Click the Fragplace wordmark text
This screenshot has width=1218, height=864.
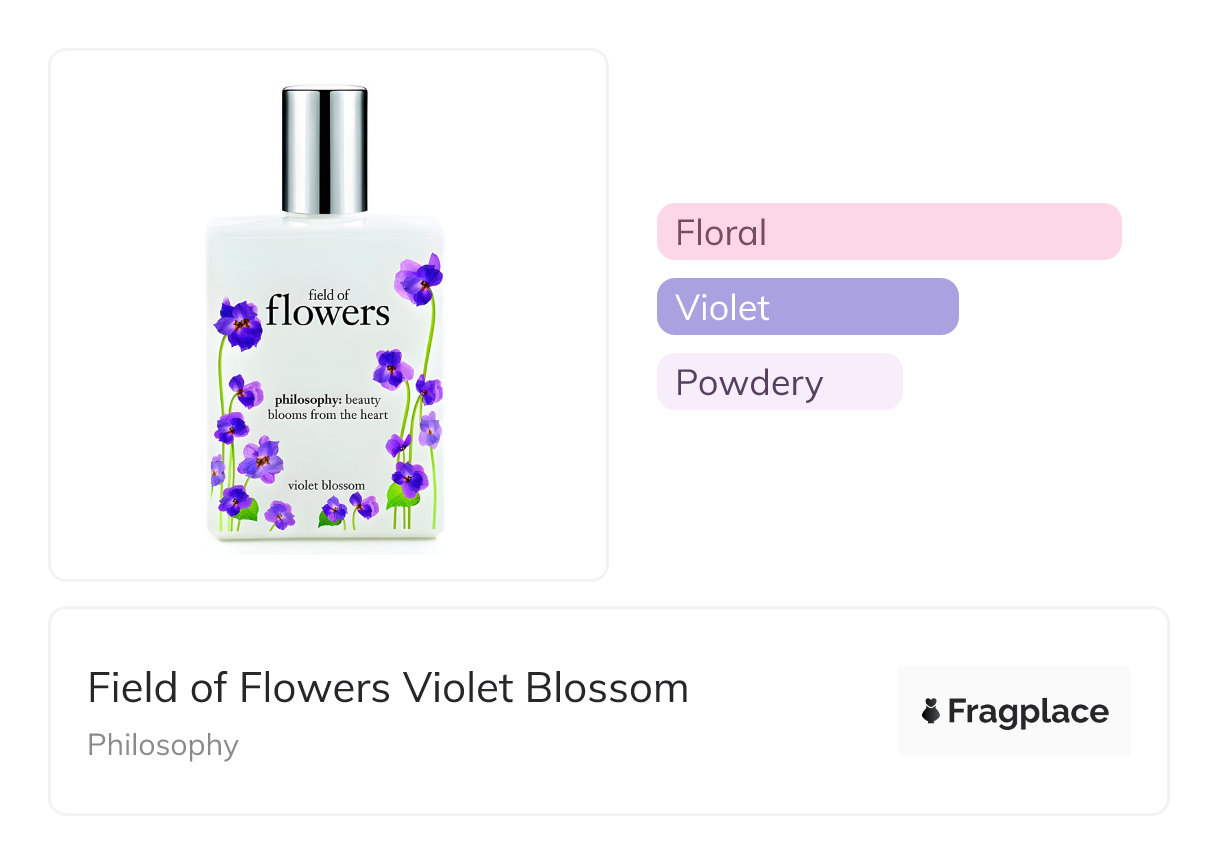pos(1028,711)
